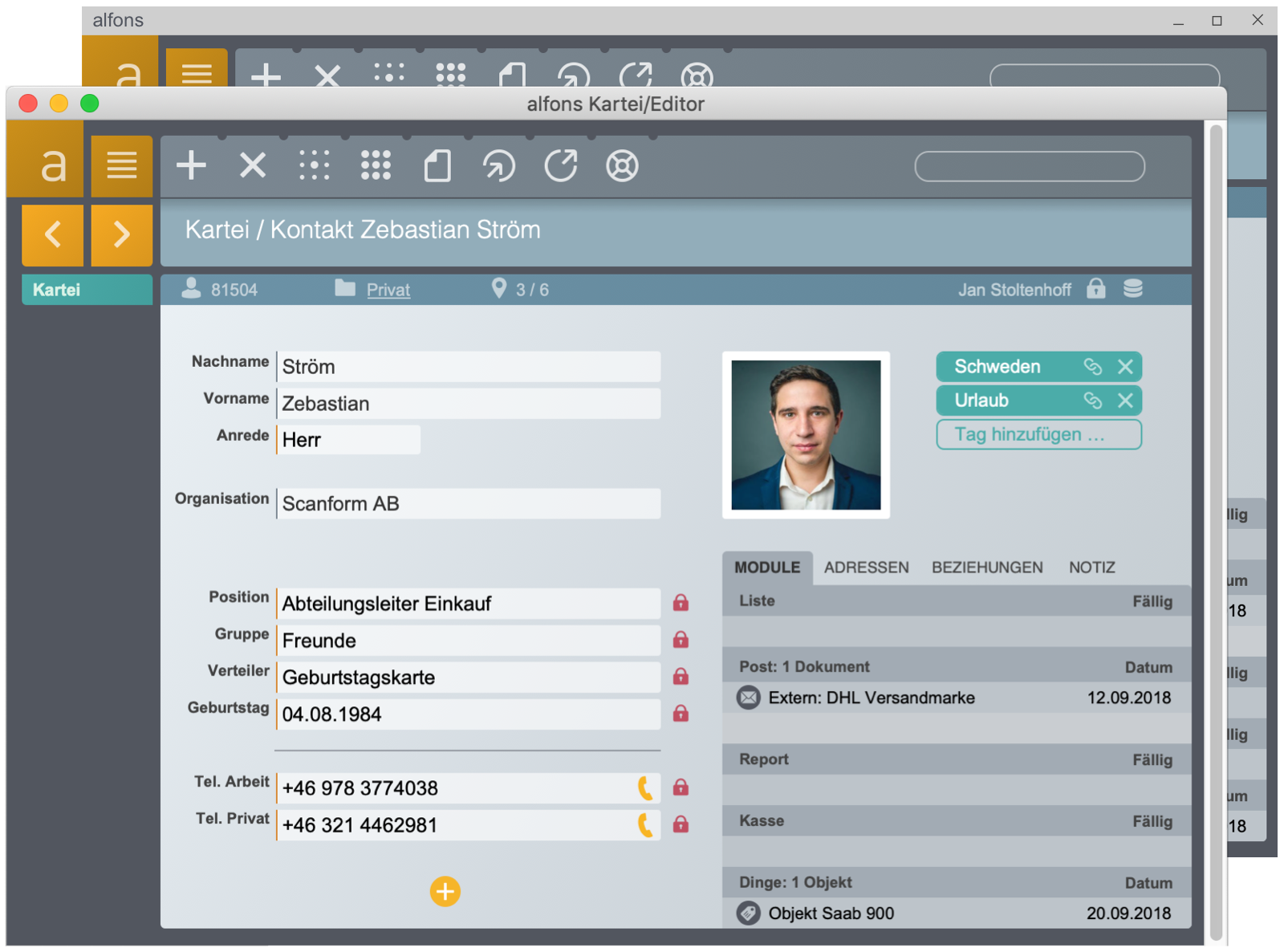Click the Anrede field containing Herr
1284x952 pixels.
pos(348,440)
